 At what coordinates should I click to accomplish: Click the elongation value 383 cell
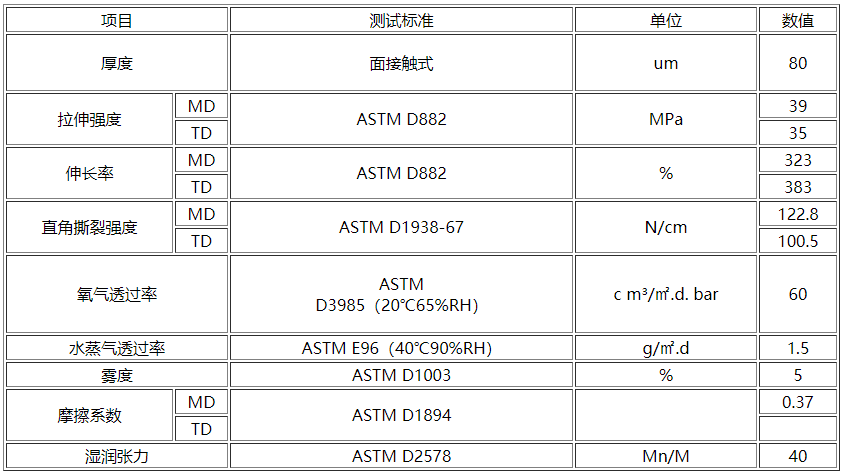pos(798,187)
